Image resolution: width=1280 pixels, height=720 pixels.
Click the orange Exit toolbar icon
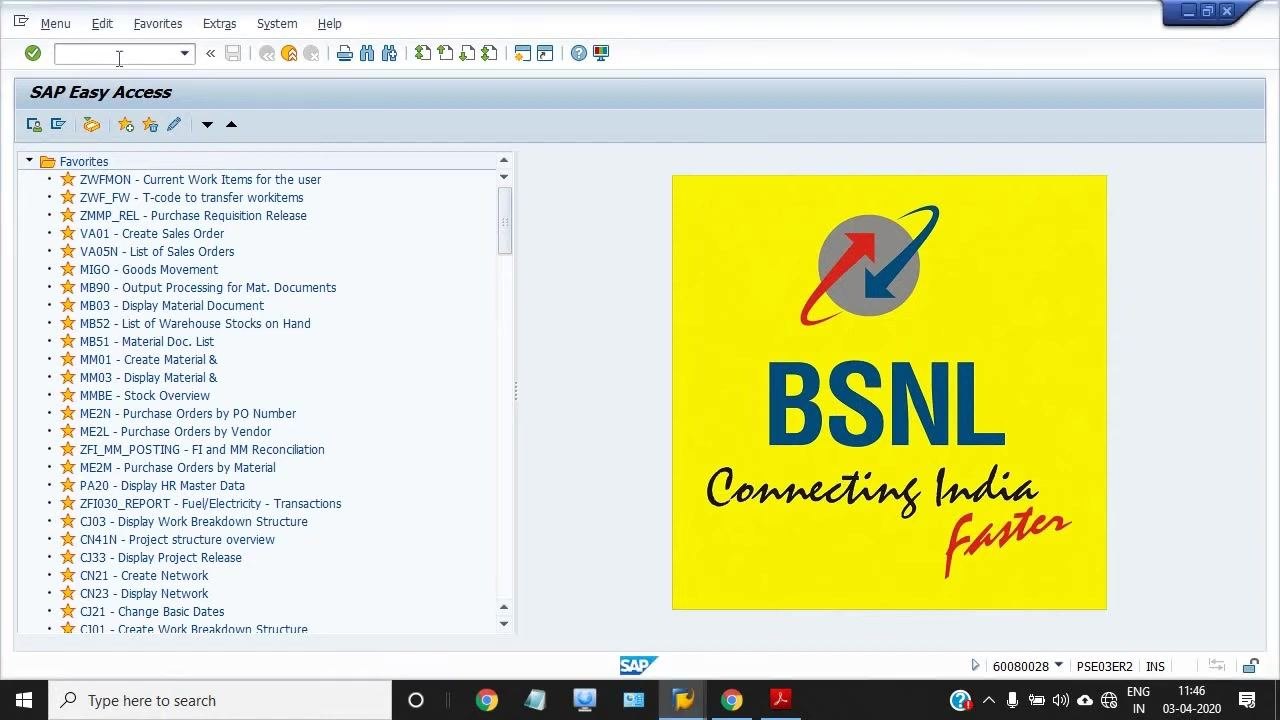click(289, 53)
